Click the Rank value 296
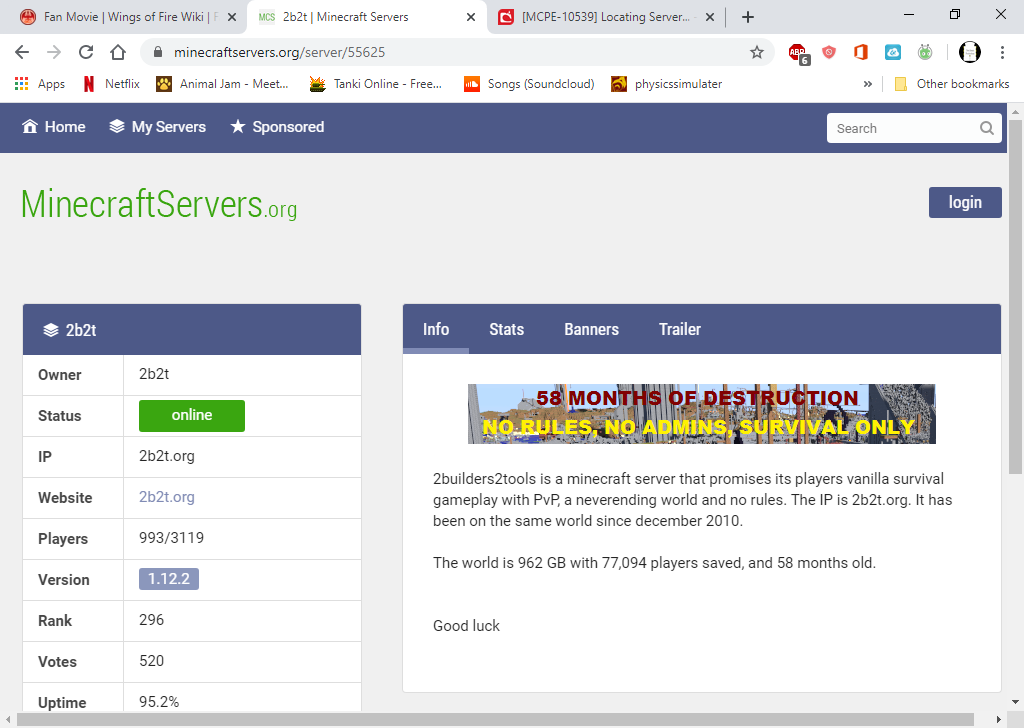1024x728 pixels. (x=152, y=620)
